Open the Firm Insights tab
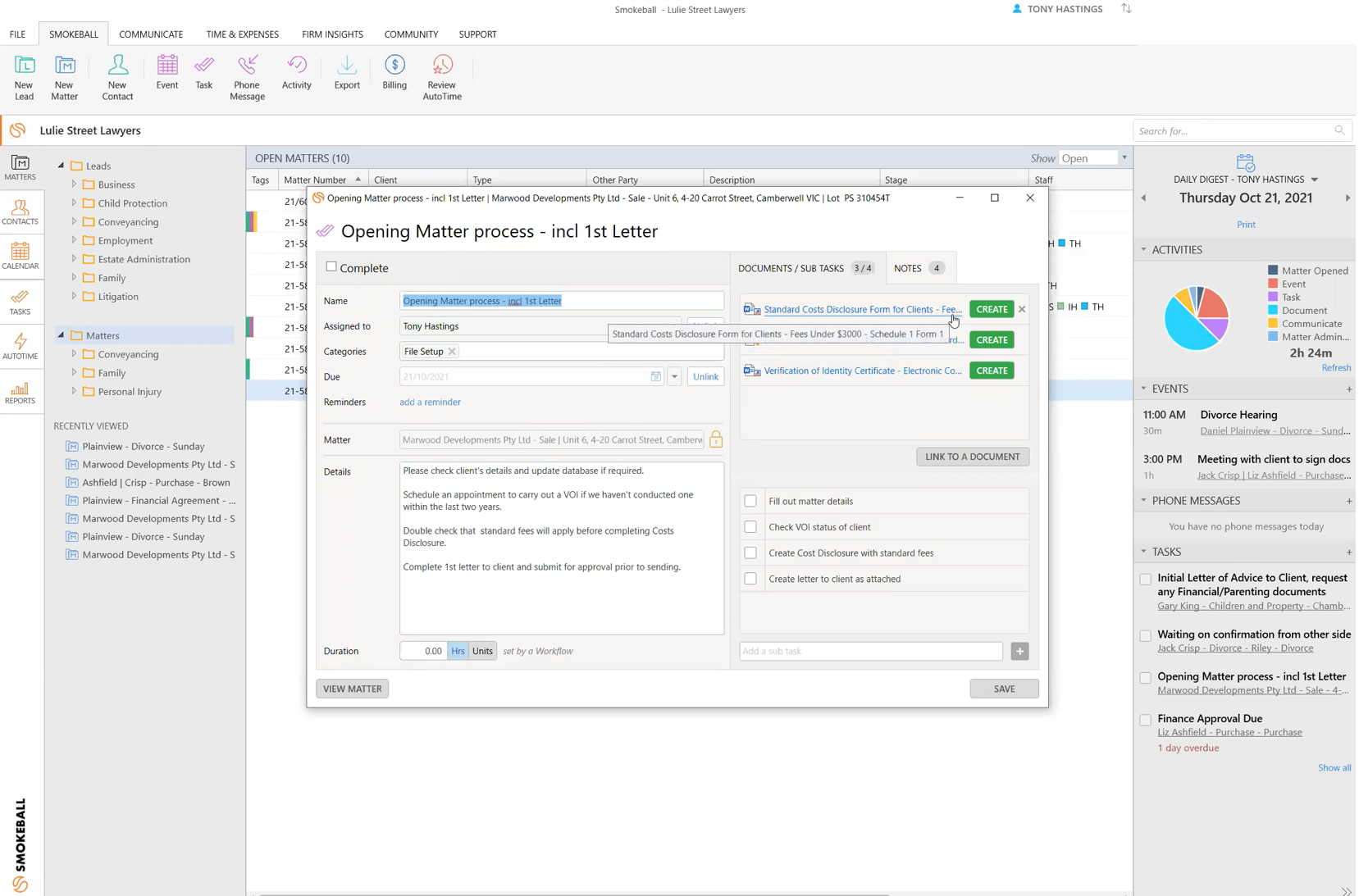This screenshot has height=896, width=1359. tap(332, 34)
